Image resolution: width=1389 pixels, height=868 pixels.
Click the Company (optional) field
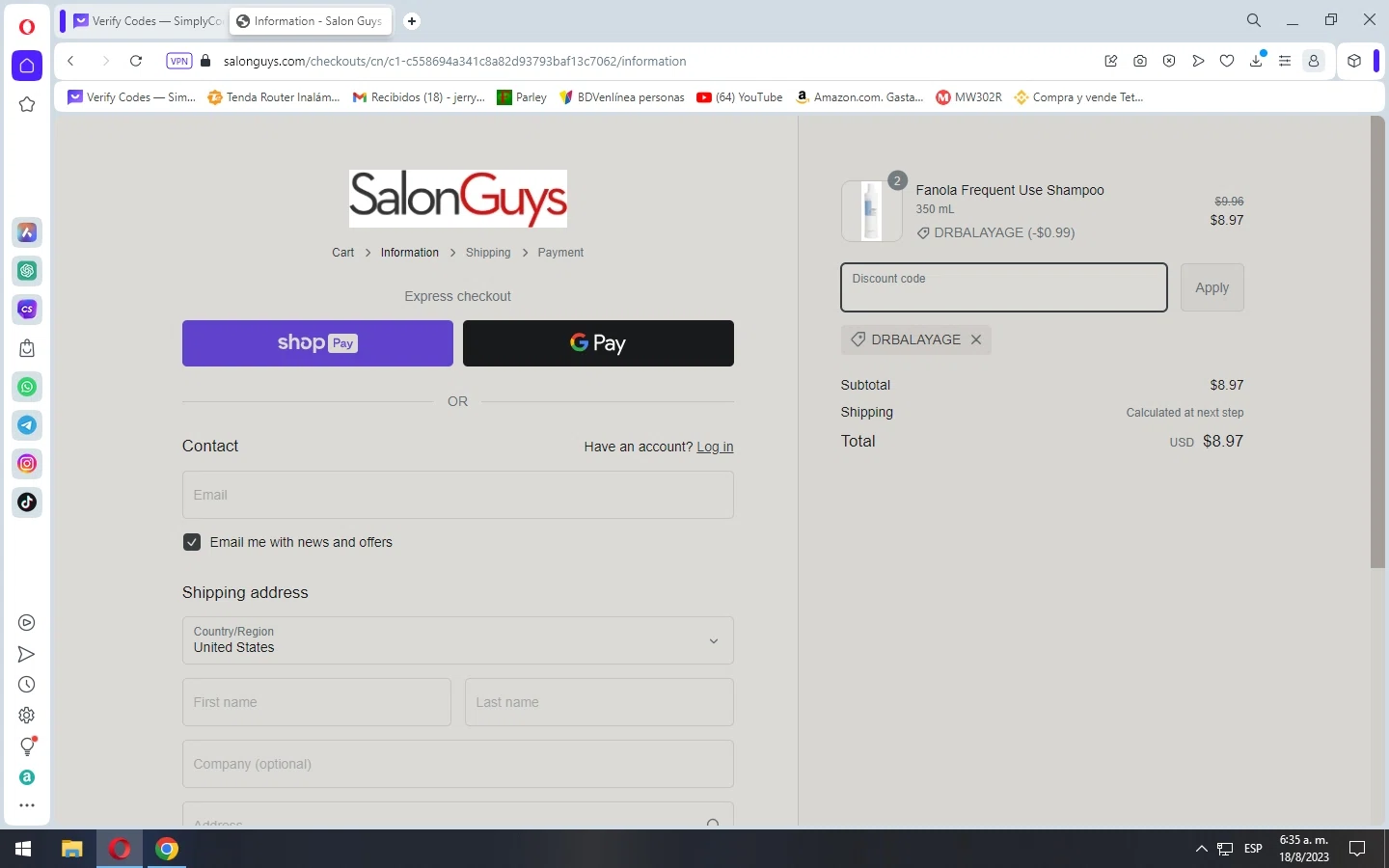[458, 764]
